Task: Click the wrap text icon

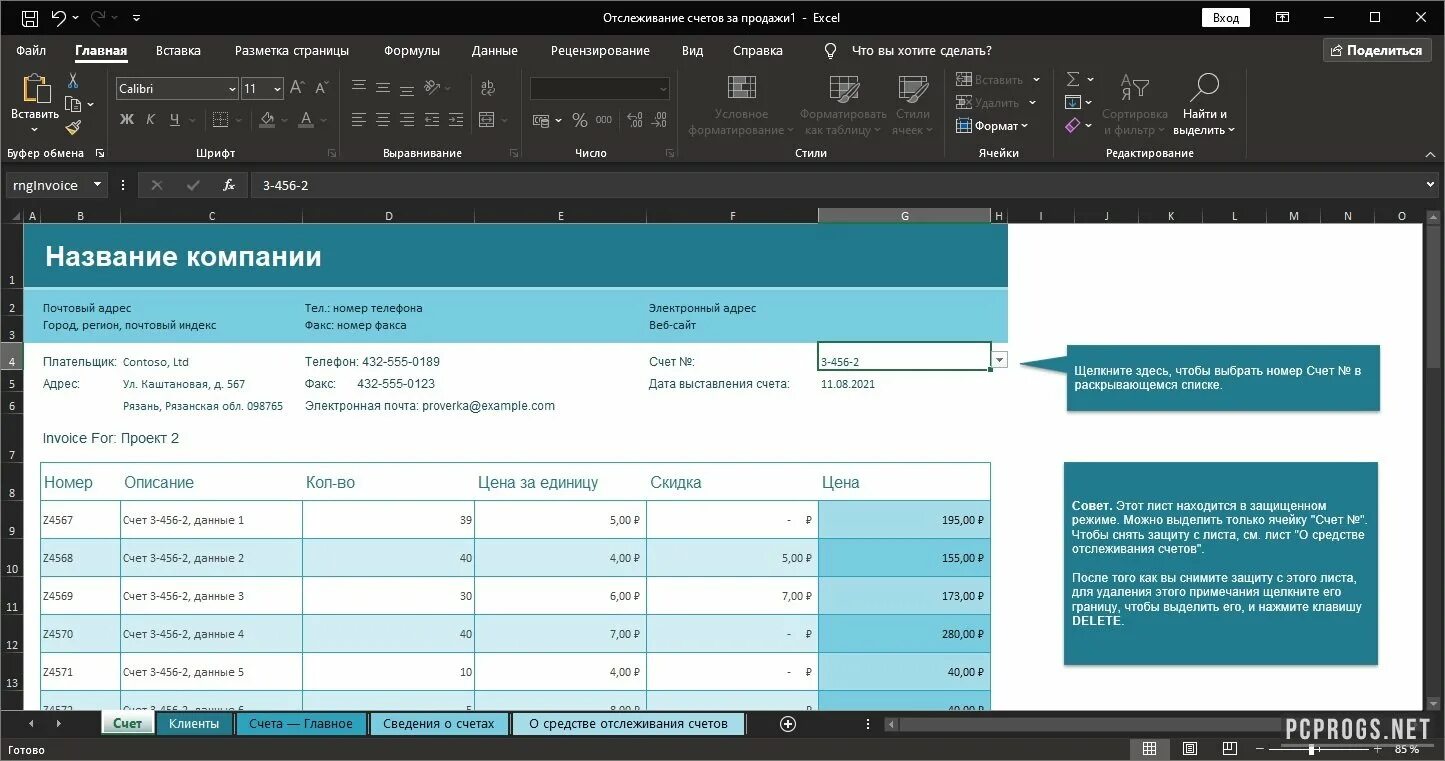Action: 486,88
